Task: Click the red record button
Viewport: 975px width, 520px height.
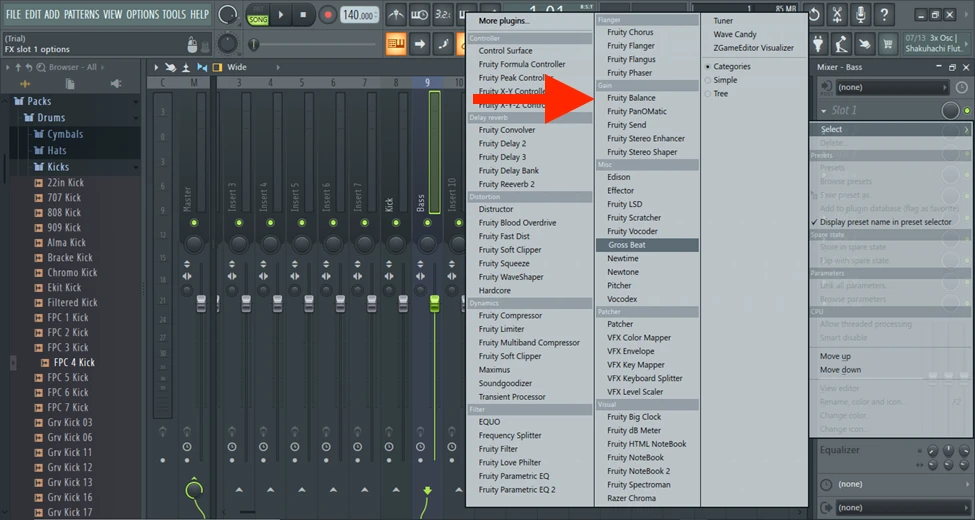Action: (x=328, y=15)
